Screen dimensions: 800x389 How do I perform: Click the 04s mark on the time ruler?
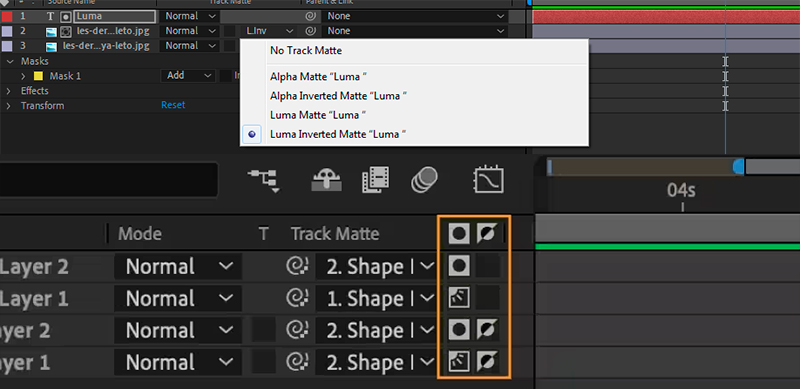click(x=681, y=190)
